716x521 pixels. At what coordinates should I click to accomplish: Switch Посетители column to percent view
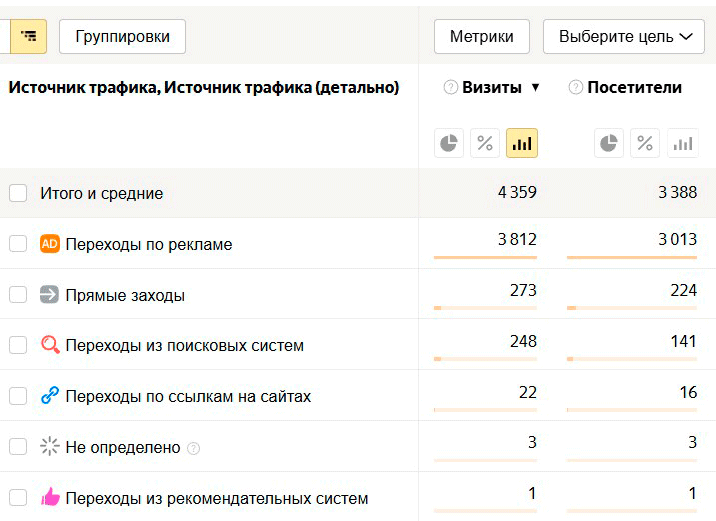(x=645, y=143)
